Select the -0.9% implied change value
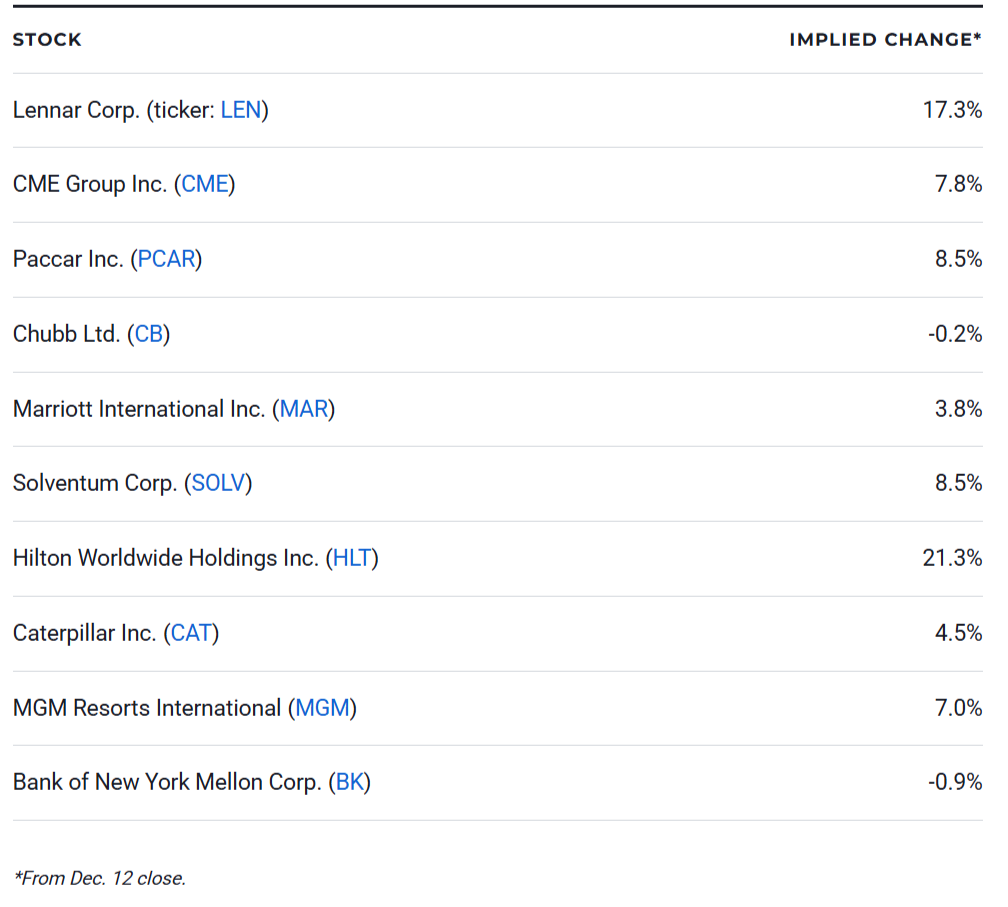This screenshot has width=1008, height=907. [x=955, y=783]
